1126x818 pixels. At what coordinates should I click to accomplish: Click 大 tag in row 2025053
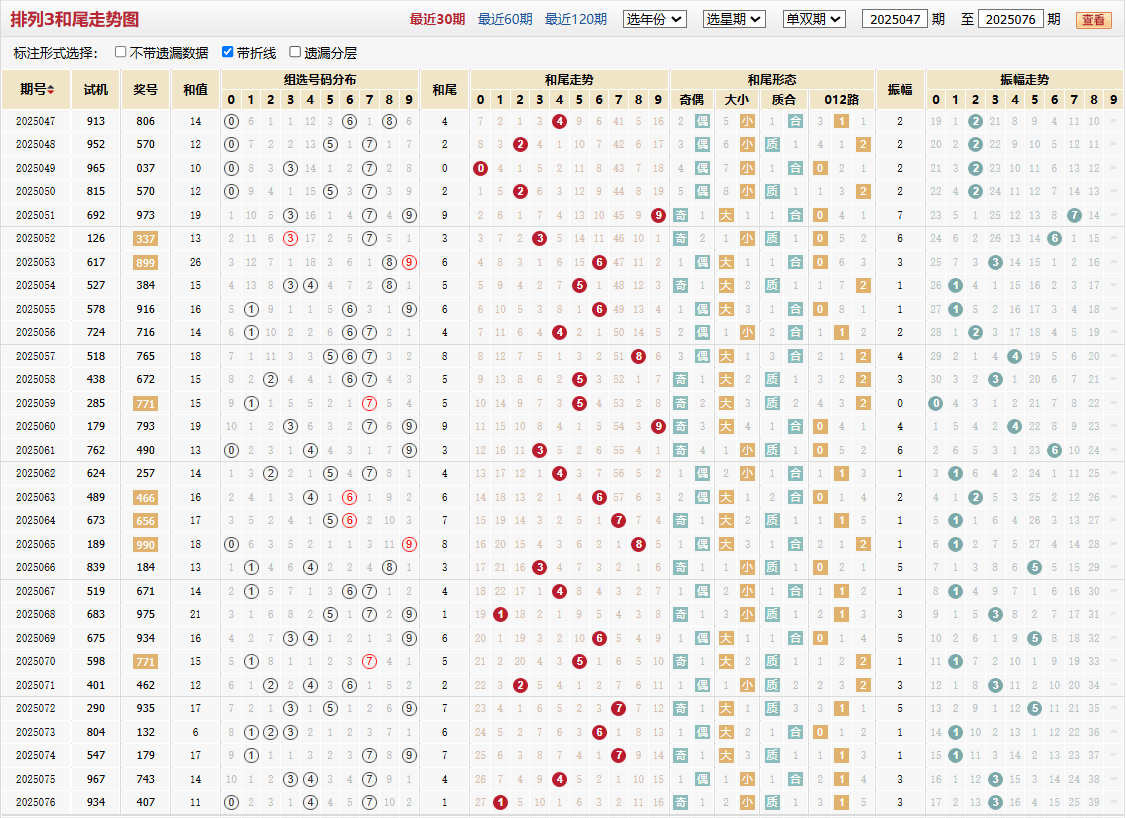click(726, 263)
